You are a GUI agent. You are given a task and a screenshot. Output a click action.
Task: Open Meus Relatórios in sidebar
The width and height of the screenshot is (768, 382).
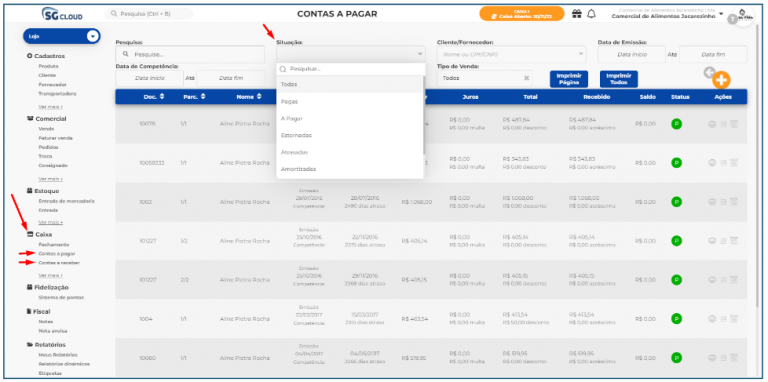pos(58,355)
